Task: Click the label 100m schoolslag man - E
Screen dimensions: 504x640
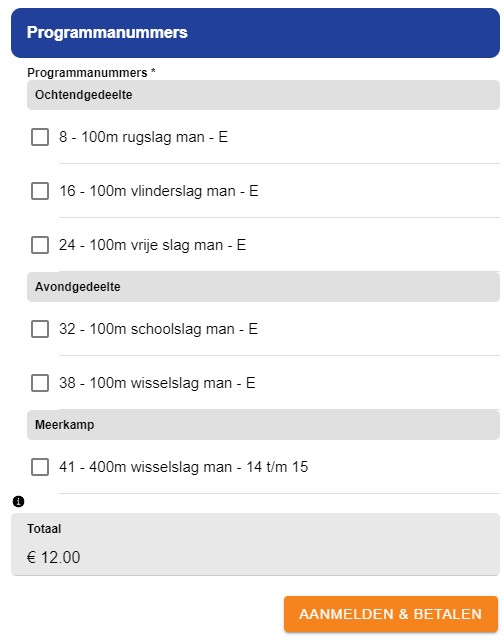Action: pos(173,329)
